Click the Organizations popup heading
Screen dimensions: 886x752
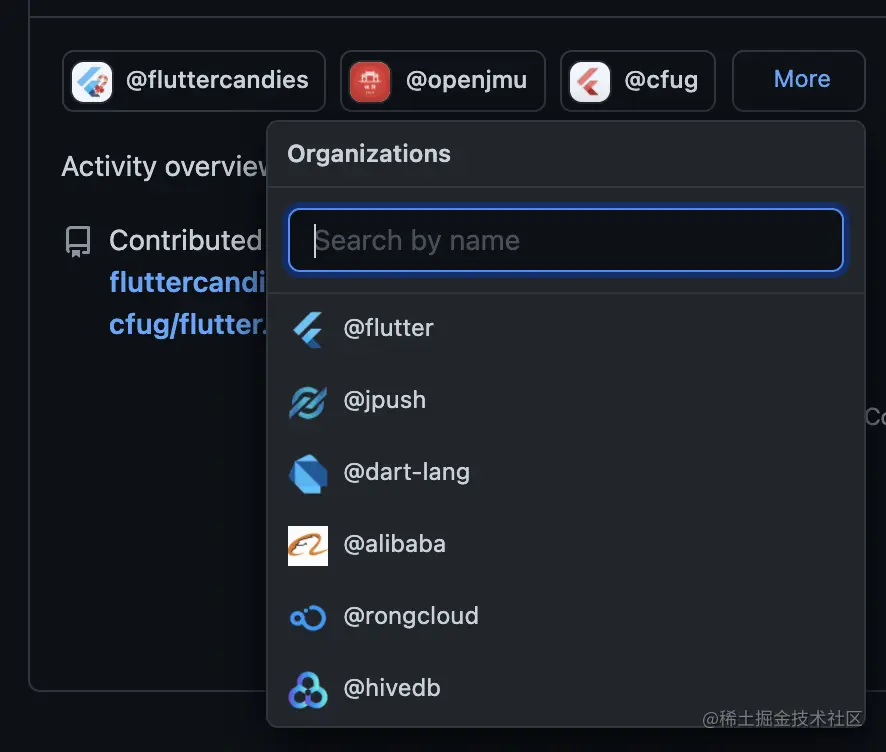coord(369,154)
